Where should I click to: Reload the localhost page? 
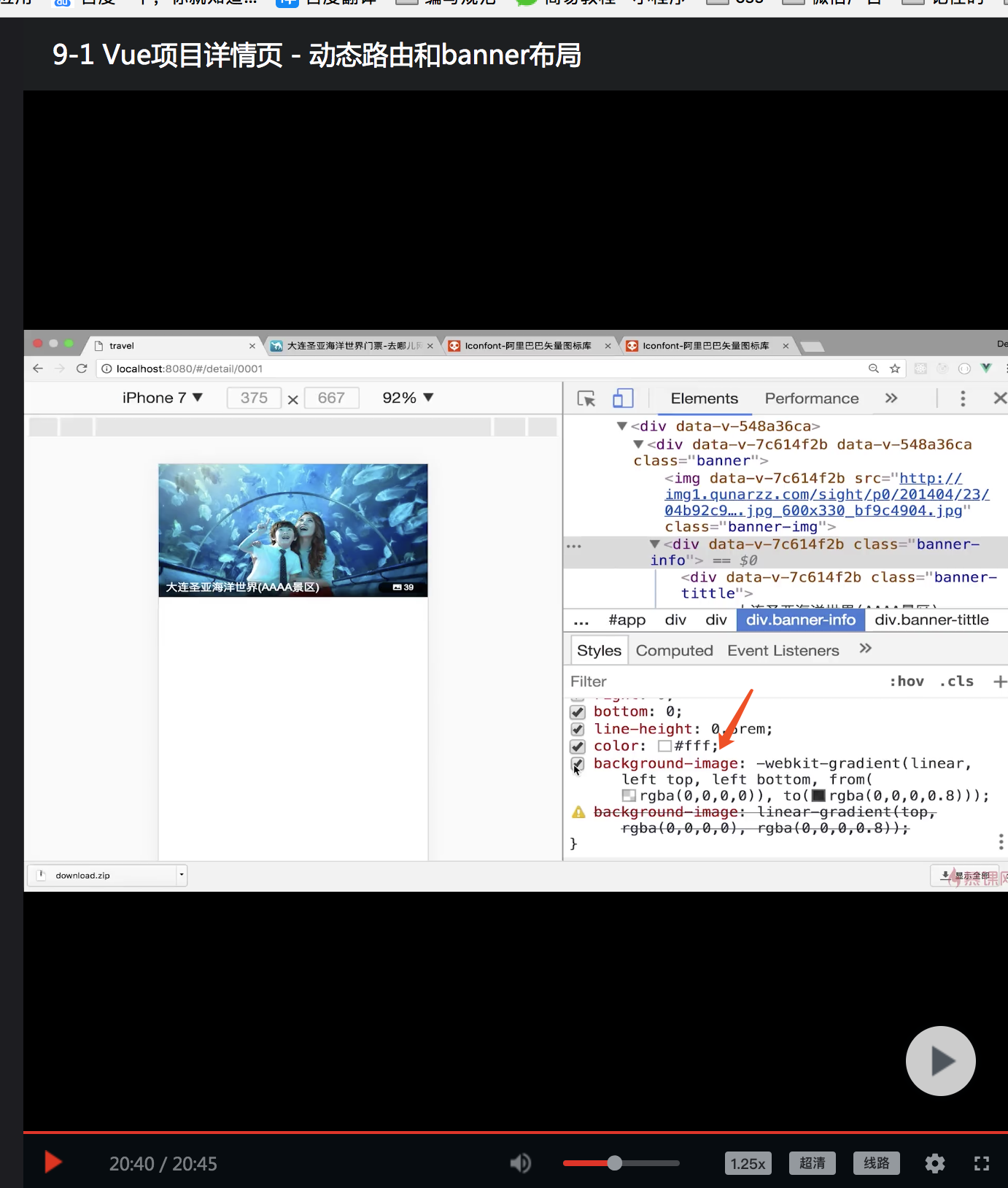(82, 369)
